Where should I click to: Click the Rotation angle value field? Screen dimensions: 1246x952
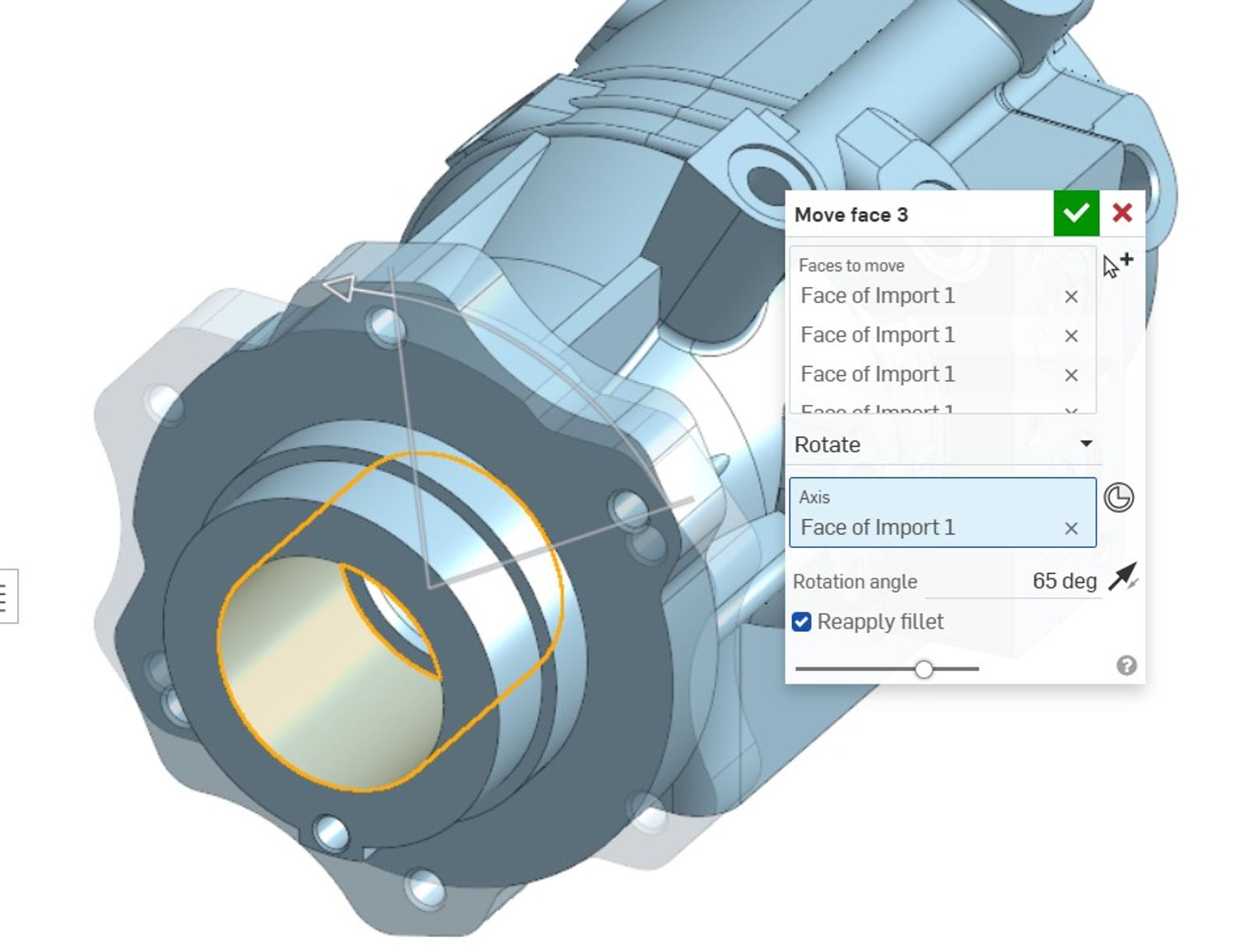click(x=1065, y=581)
